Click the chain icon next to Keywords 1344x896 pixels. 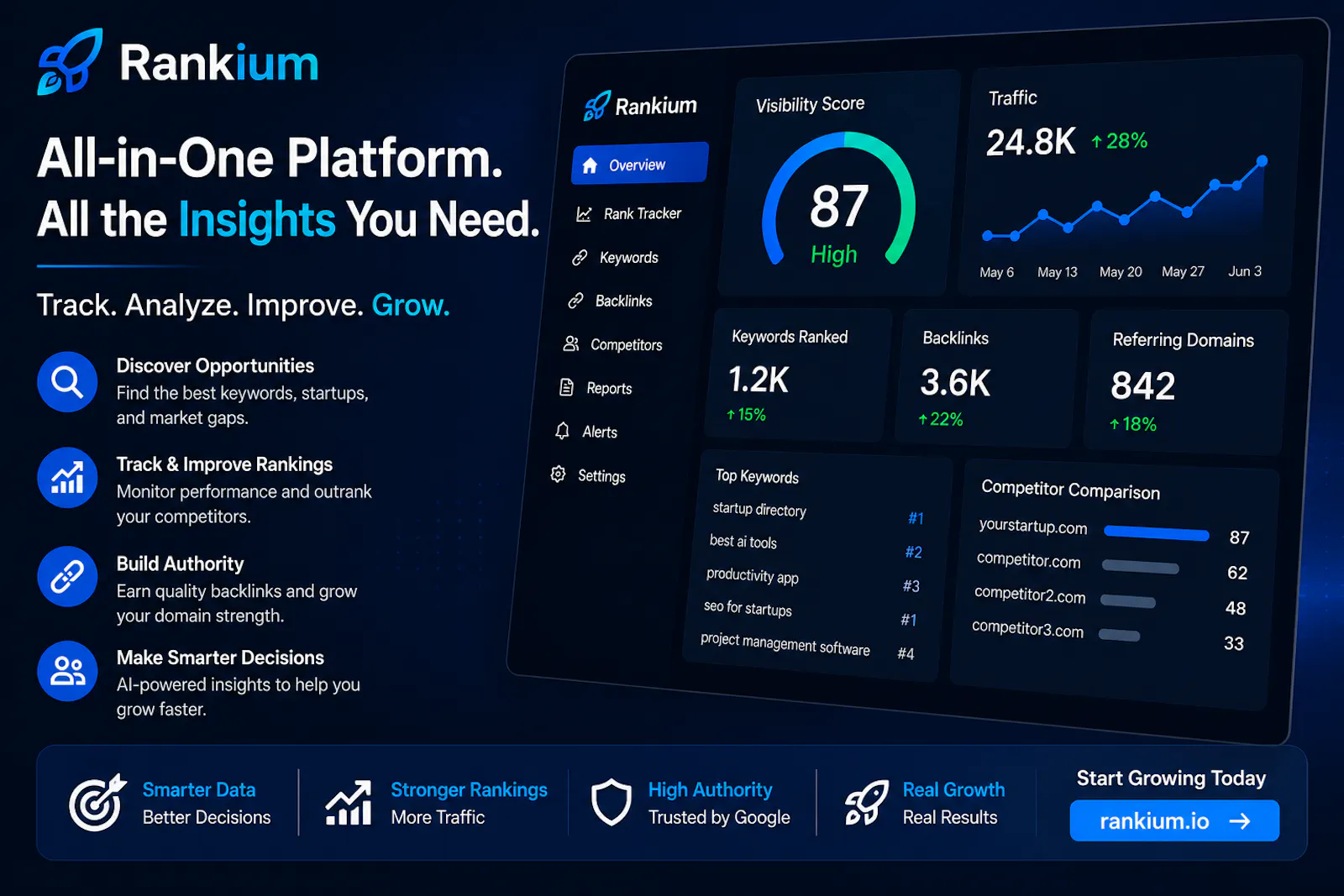(580, 258)
